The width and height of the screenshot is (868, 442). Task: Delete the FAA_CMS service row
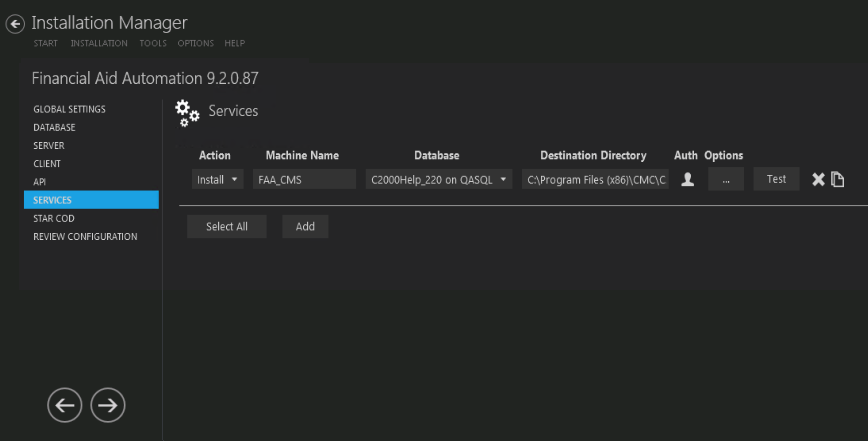[818, 179]
